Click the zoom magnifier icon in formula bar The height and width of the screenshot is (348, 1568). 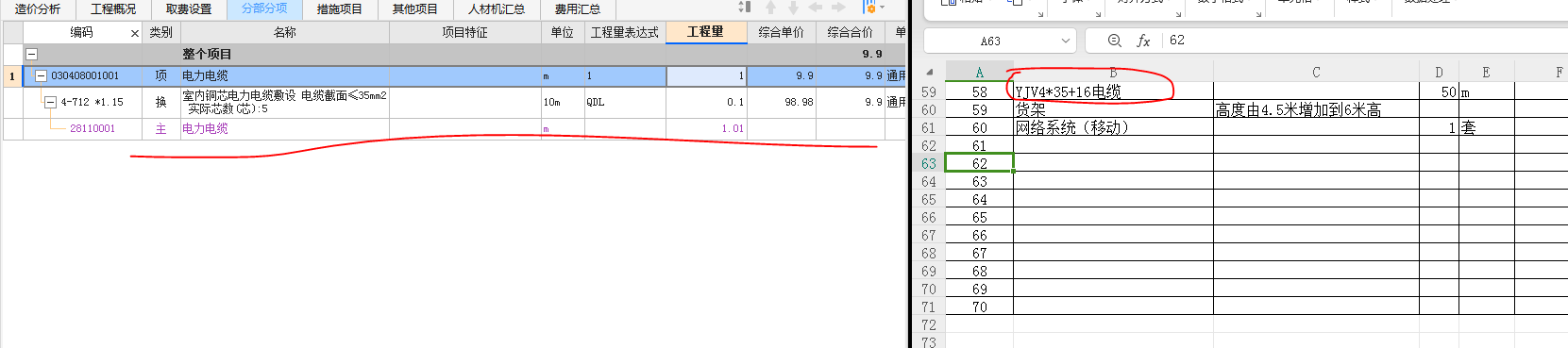click(x=1114, y=41)
